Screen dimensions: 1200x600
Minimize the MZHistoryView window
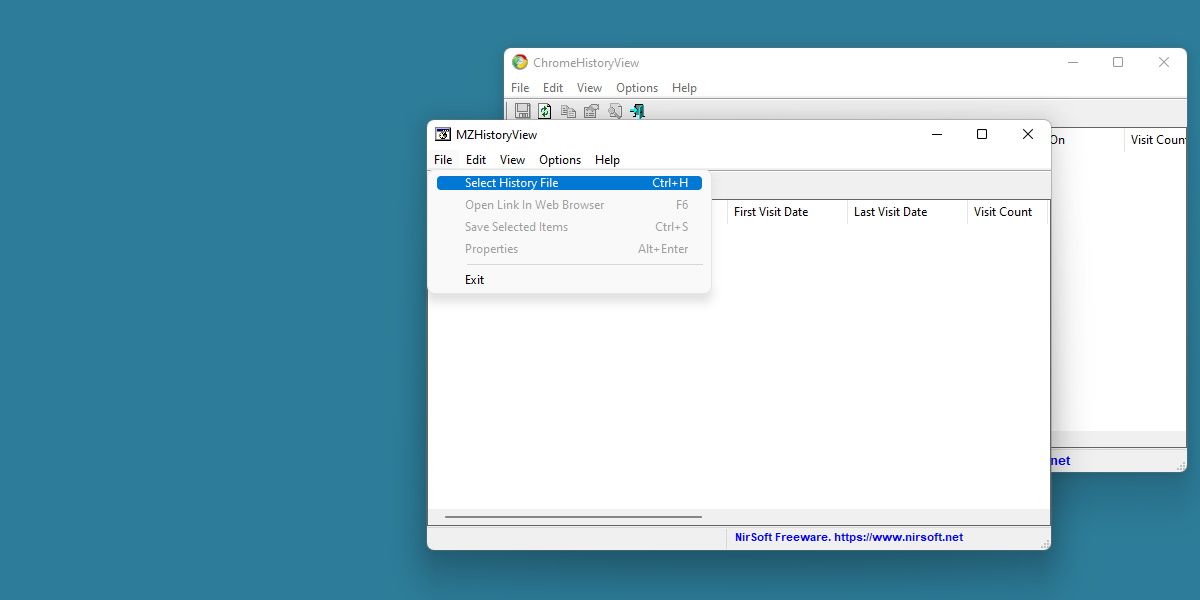[937, 134]
